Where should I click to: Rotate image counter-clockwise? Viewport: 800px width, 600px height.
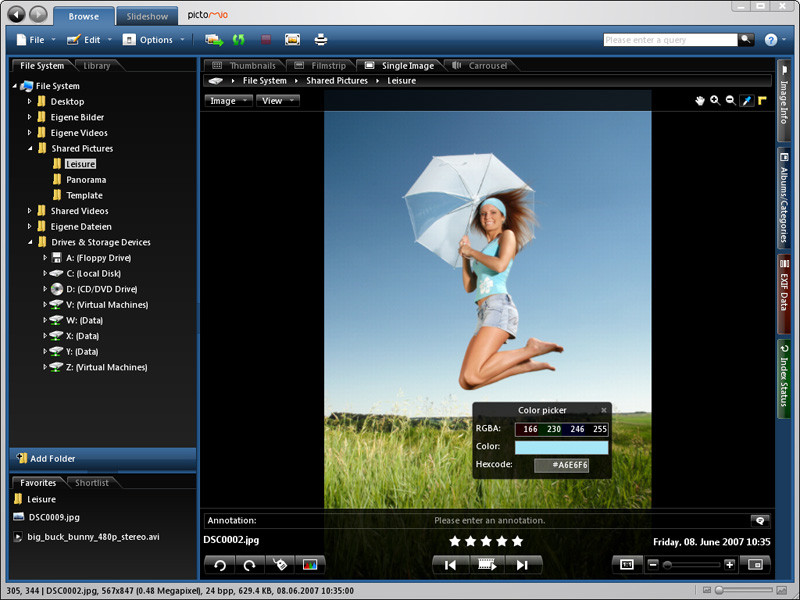tap(219, 565)
